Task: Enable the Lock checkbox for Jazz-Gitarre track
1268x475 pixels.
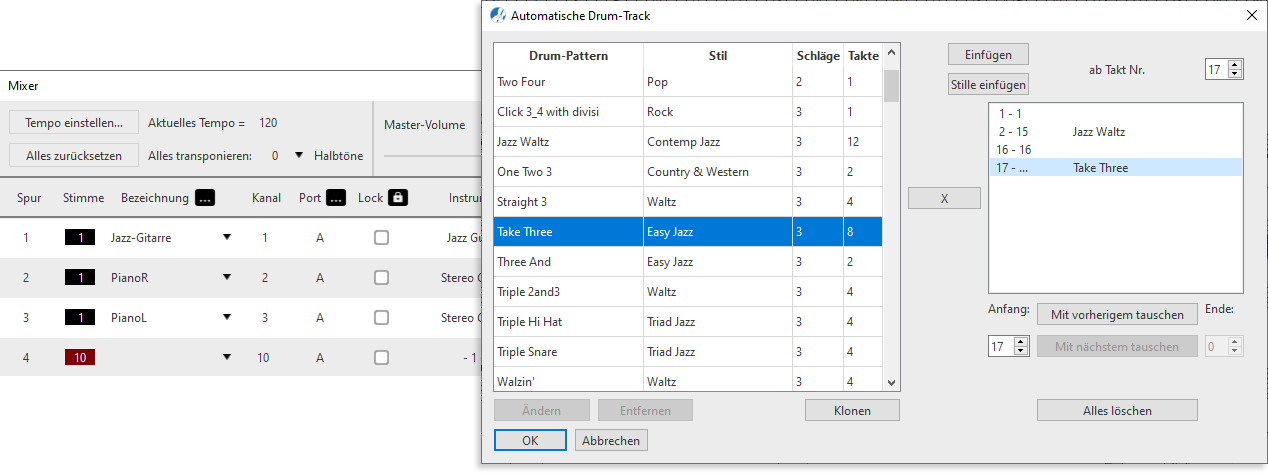Action: (381, 238)
